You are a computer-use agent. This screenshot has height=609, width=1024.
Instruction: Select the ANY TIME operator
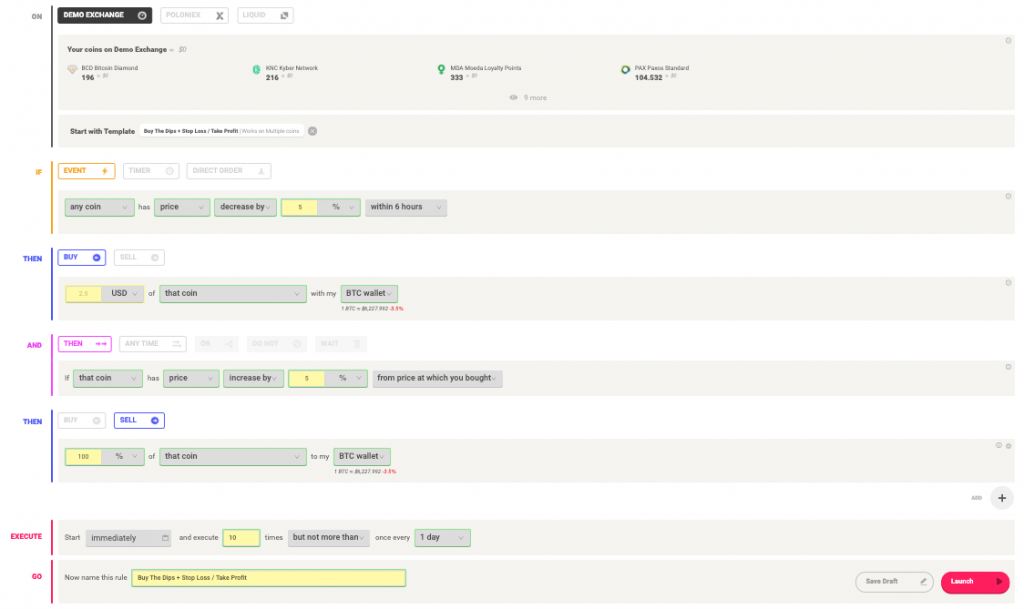153,344
